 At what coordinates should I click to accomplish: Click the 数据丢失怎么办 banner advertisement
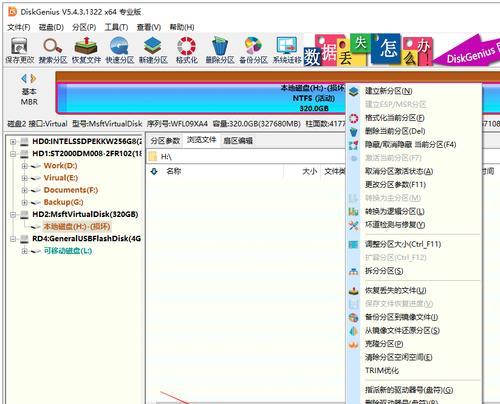(x=368, y=49)
